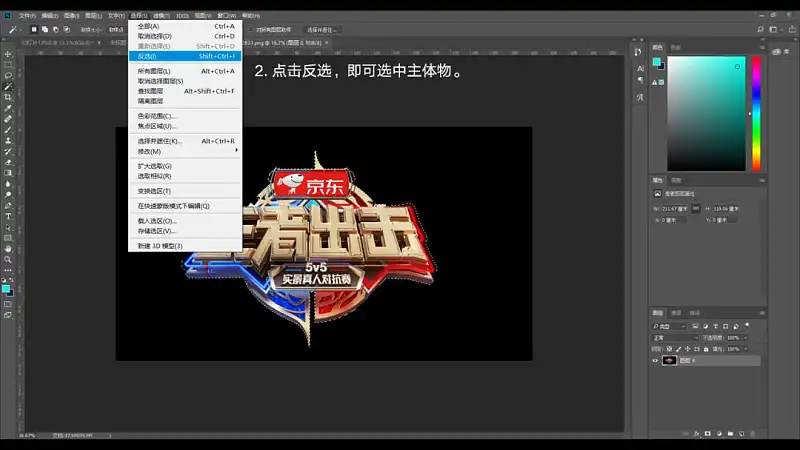This screenshot has height=450, width=800.
Task: Select the Hand tool
Action: 8,249
